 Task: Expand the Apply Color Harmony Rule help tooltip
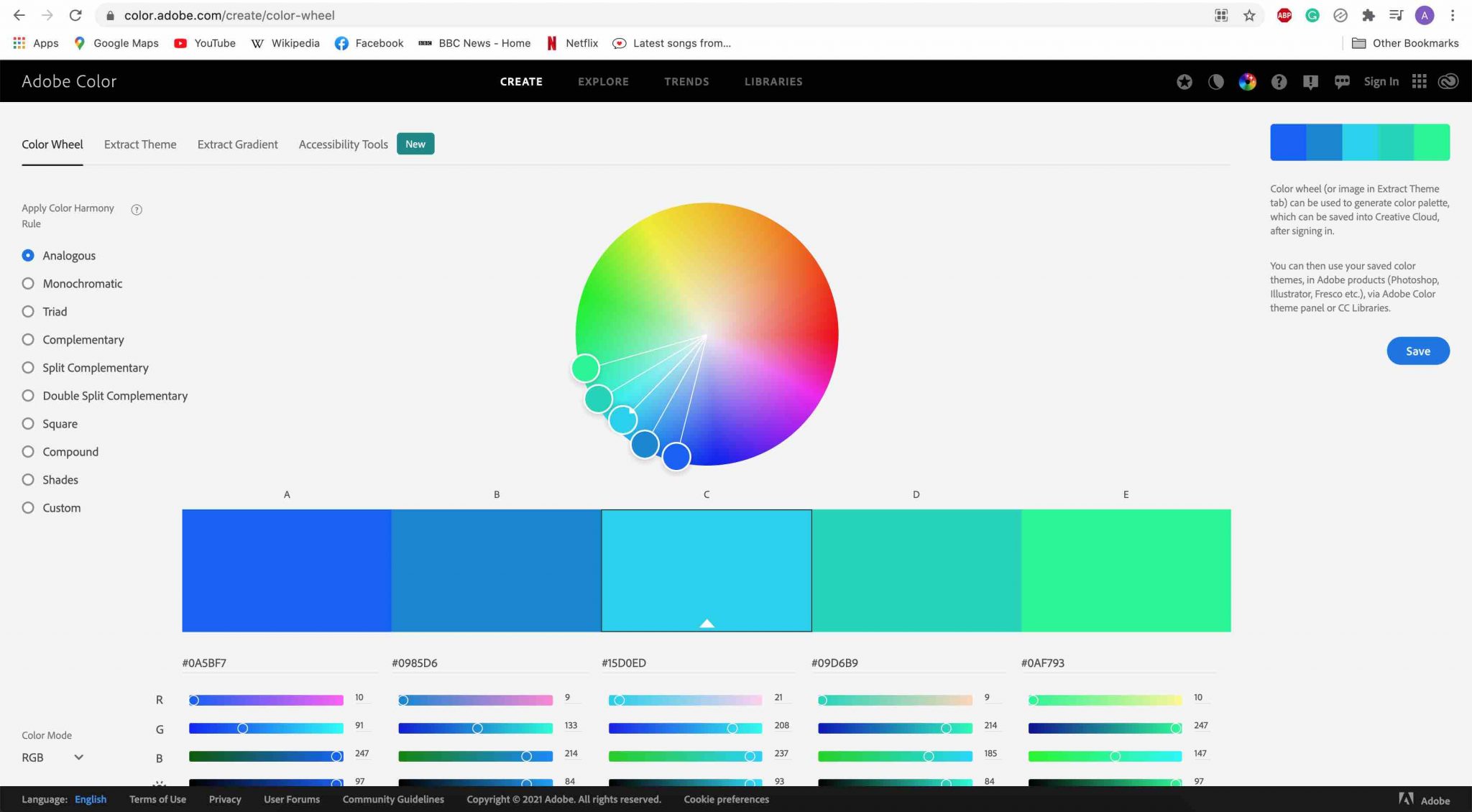click(x=137, y=210)
